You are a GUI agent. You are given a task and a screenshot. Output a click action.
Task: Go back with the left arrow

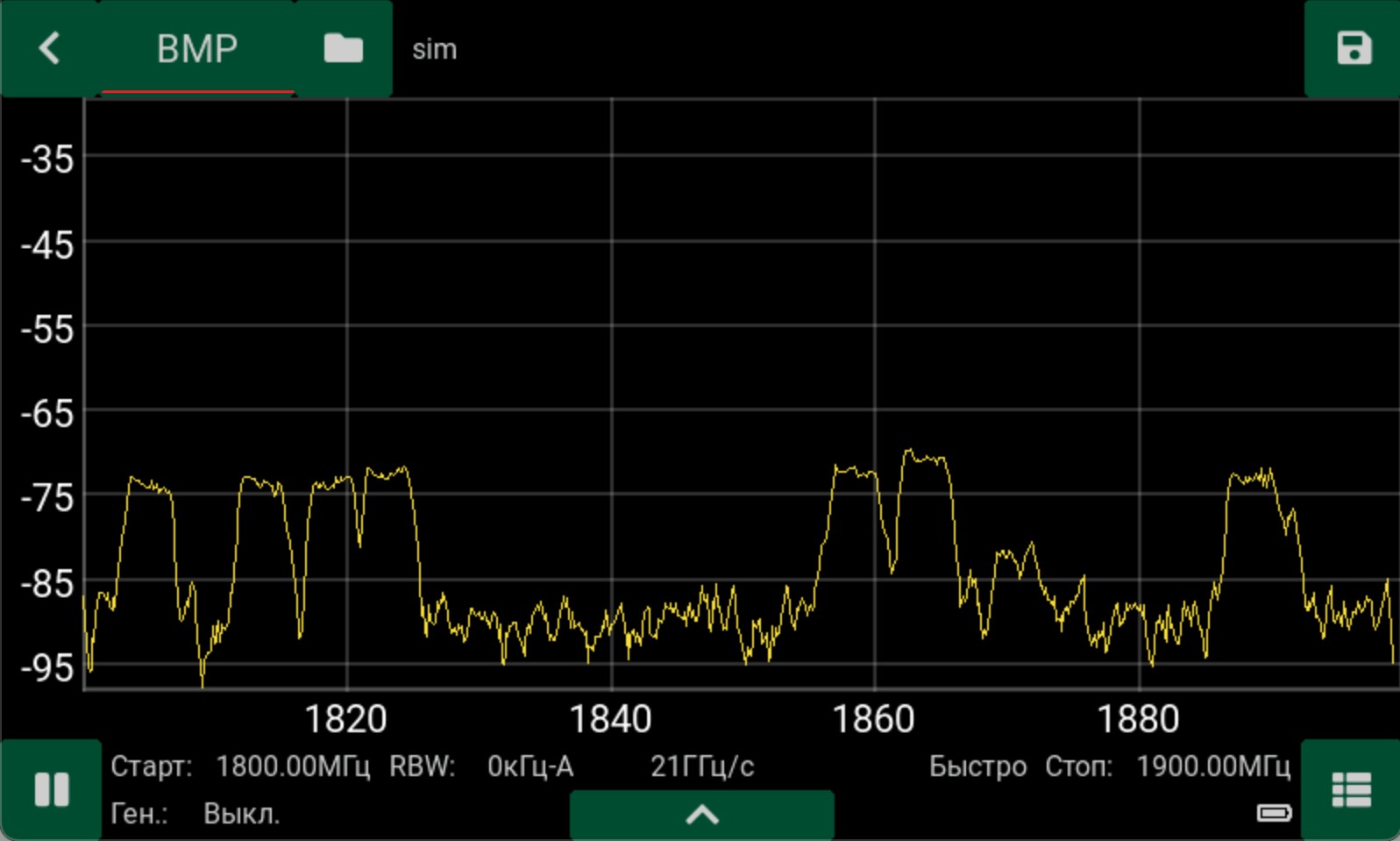pyautogui.click(x=50, y=48)
